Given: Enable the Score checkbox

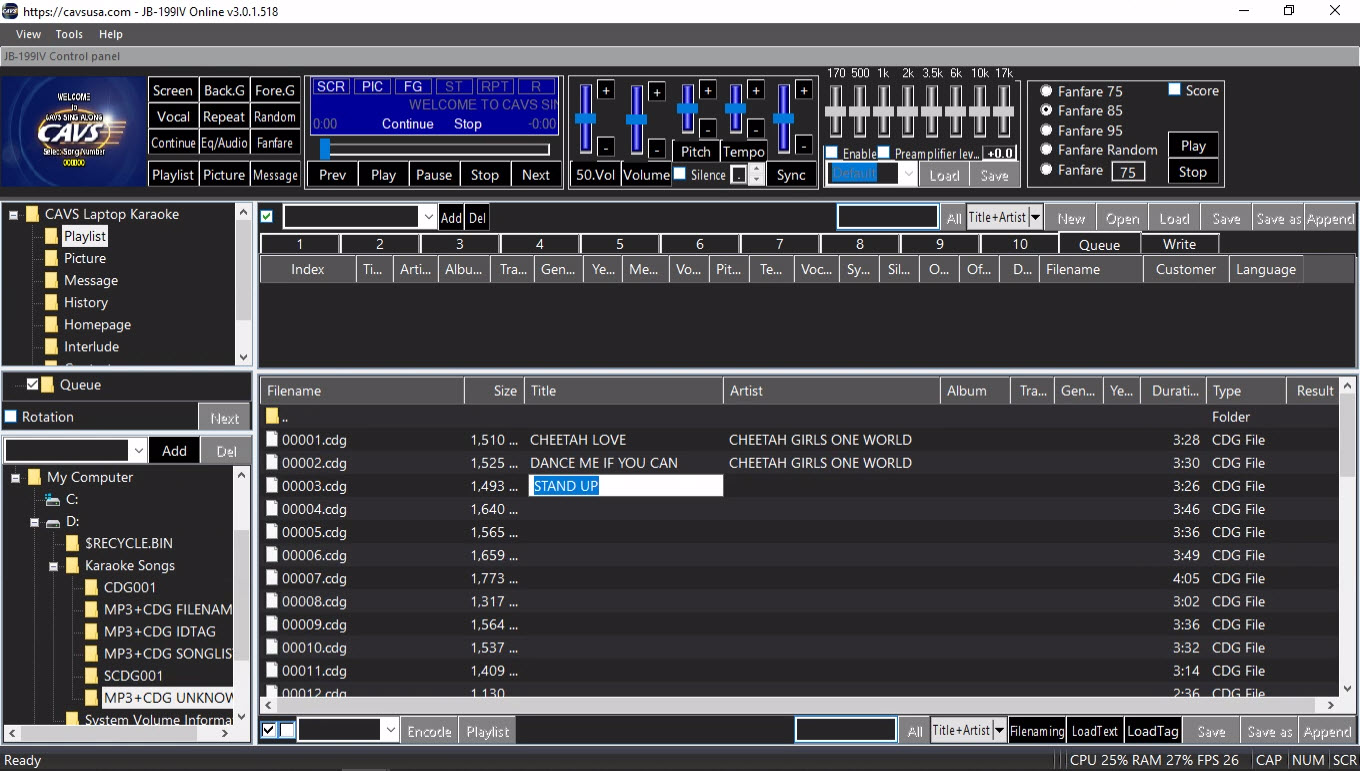Looking at the screenshot, I should 1175,90.
